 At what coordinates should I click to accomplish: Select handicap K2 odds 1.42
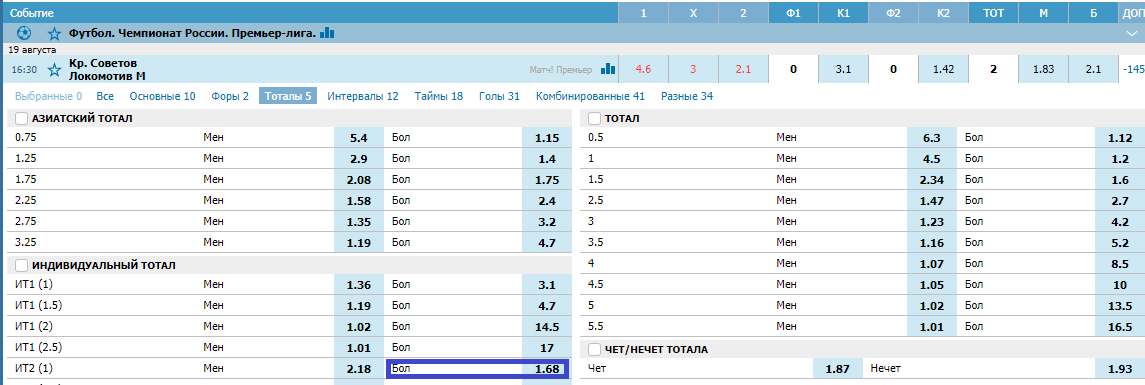943,69
